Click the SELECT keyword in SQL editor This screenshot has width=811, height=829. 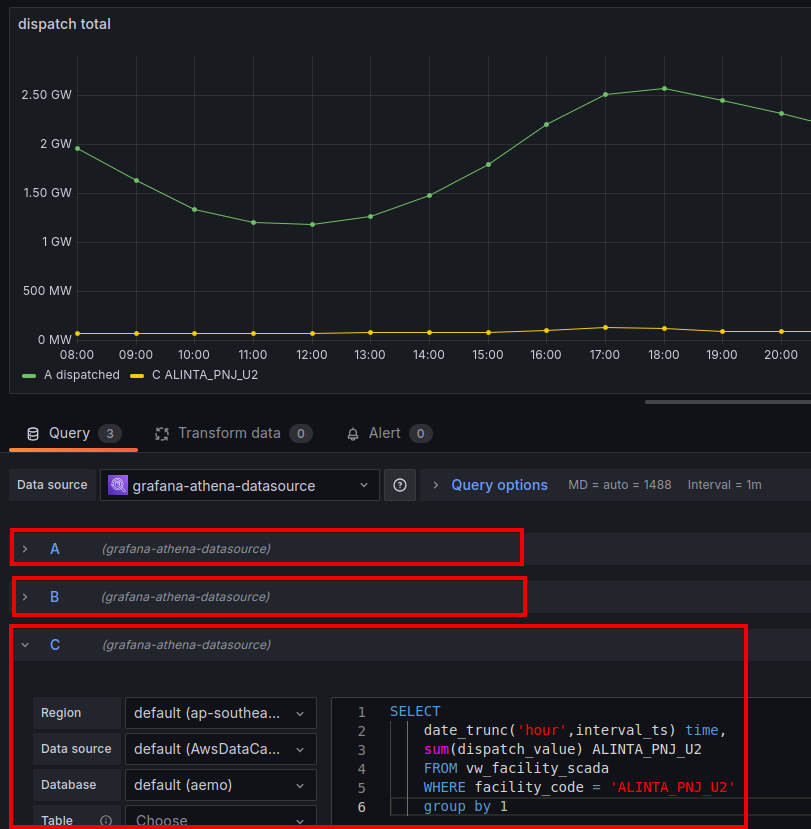tap(415, 711)
